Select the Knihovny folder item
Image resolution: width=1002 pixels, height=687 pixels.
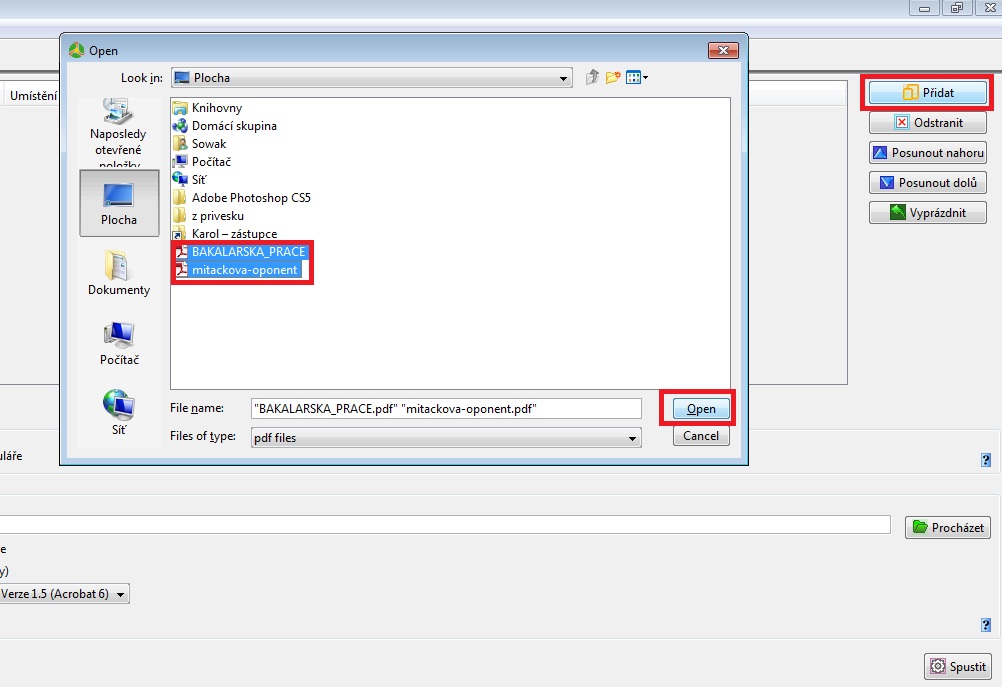[x=208, y=108]
